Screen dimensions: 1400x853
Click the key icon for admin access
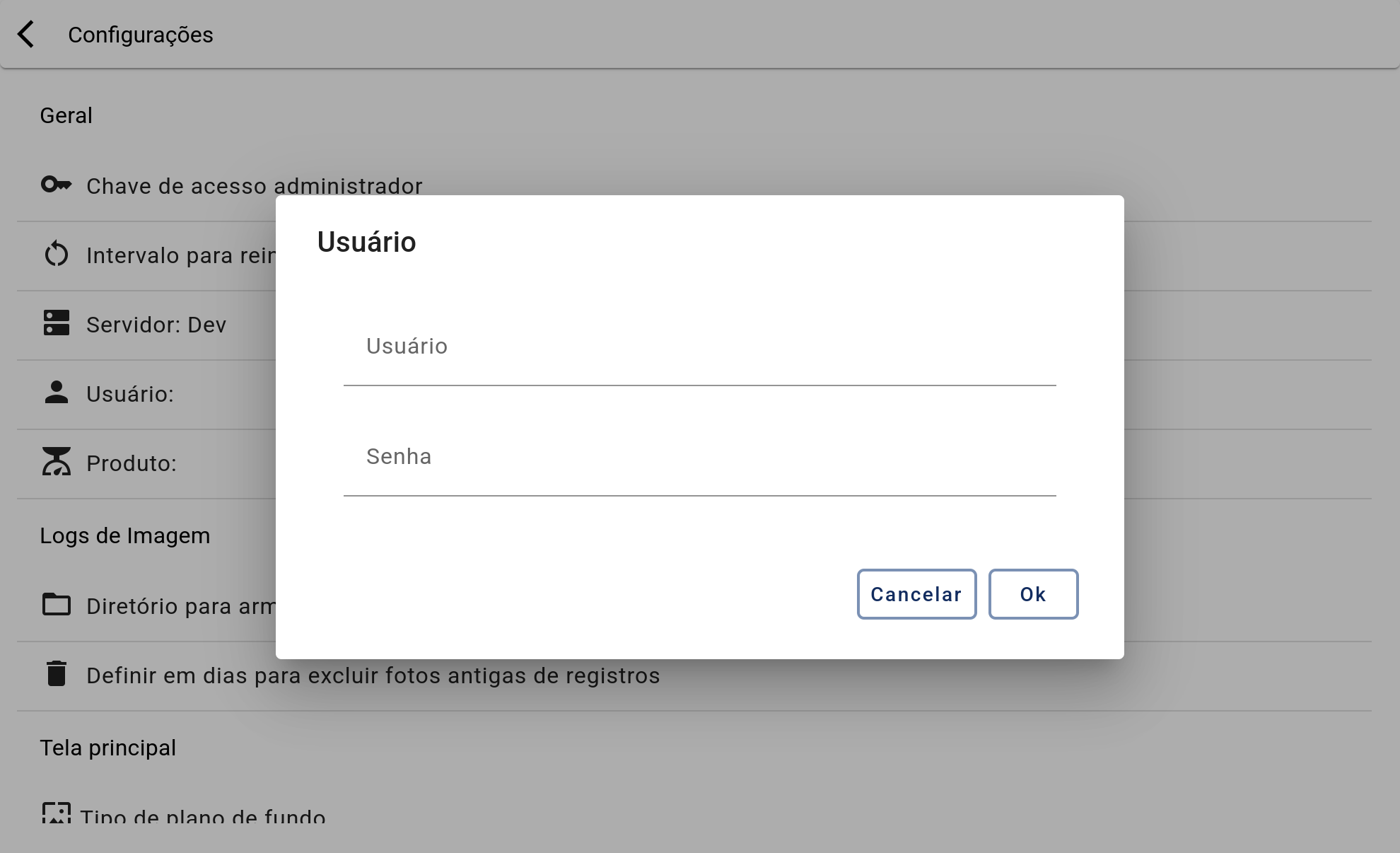[x=57, y=185]
